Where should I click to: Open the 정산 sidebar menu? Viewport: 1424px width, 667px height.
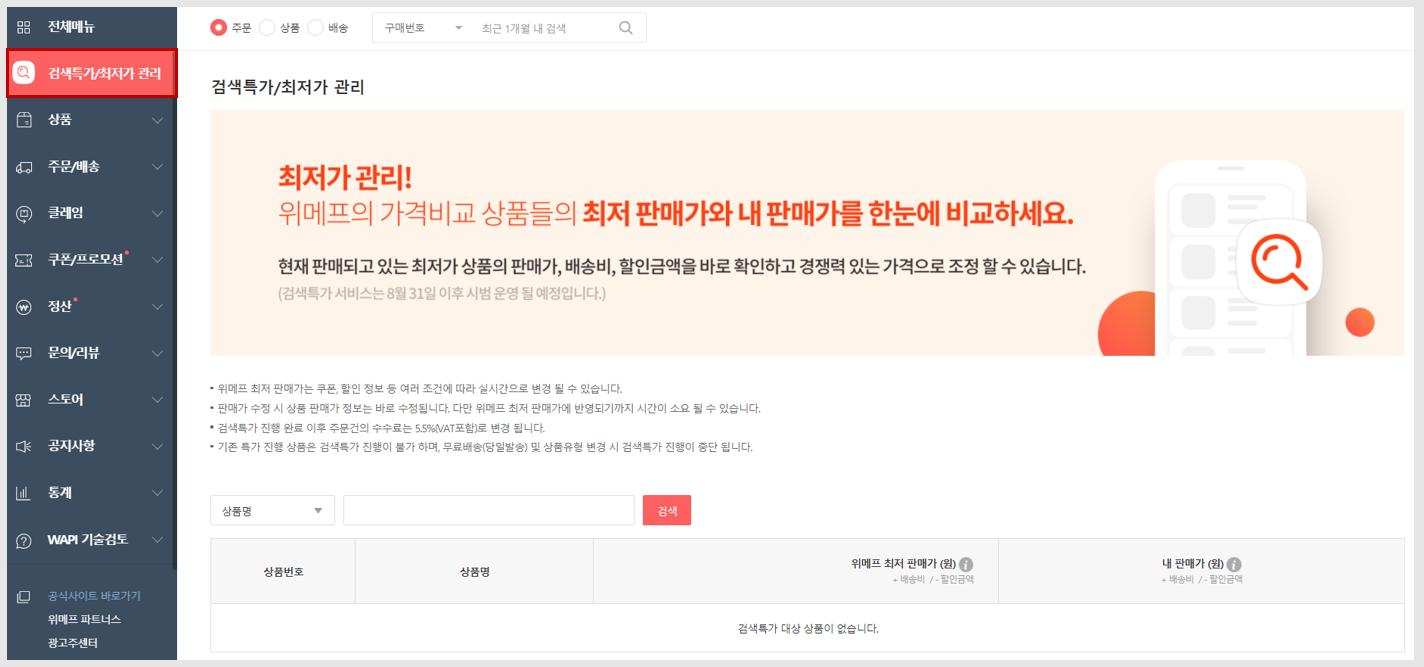pos(92,307)
